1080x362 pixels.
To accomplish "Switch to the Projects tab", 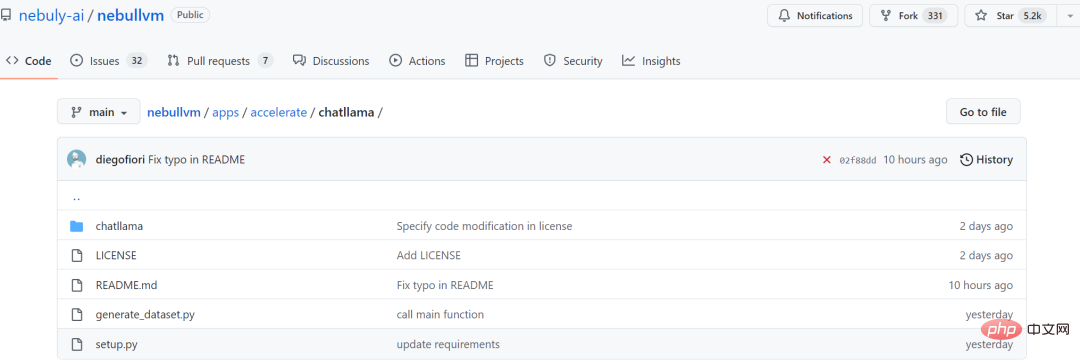I will click(x=494, y=61).
